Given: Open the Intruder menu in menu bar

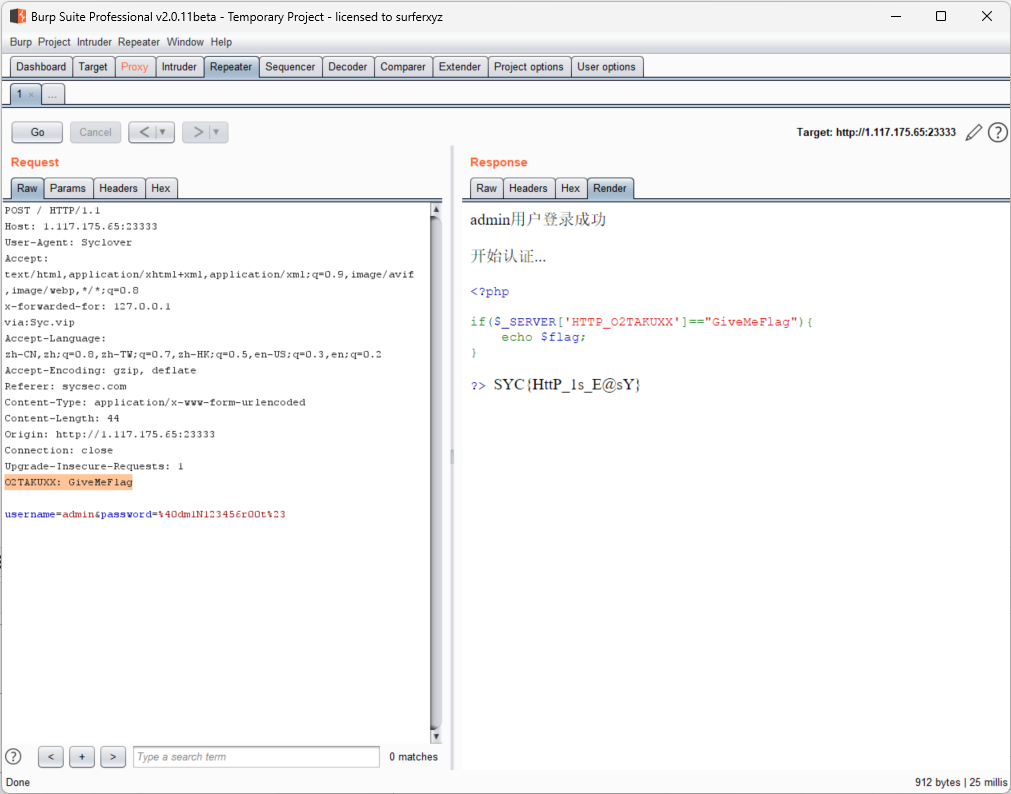Looking at the screenshot, I should click(94, 42).
